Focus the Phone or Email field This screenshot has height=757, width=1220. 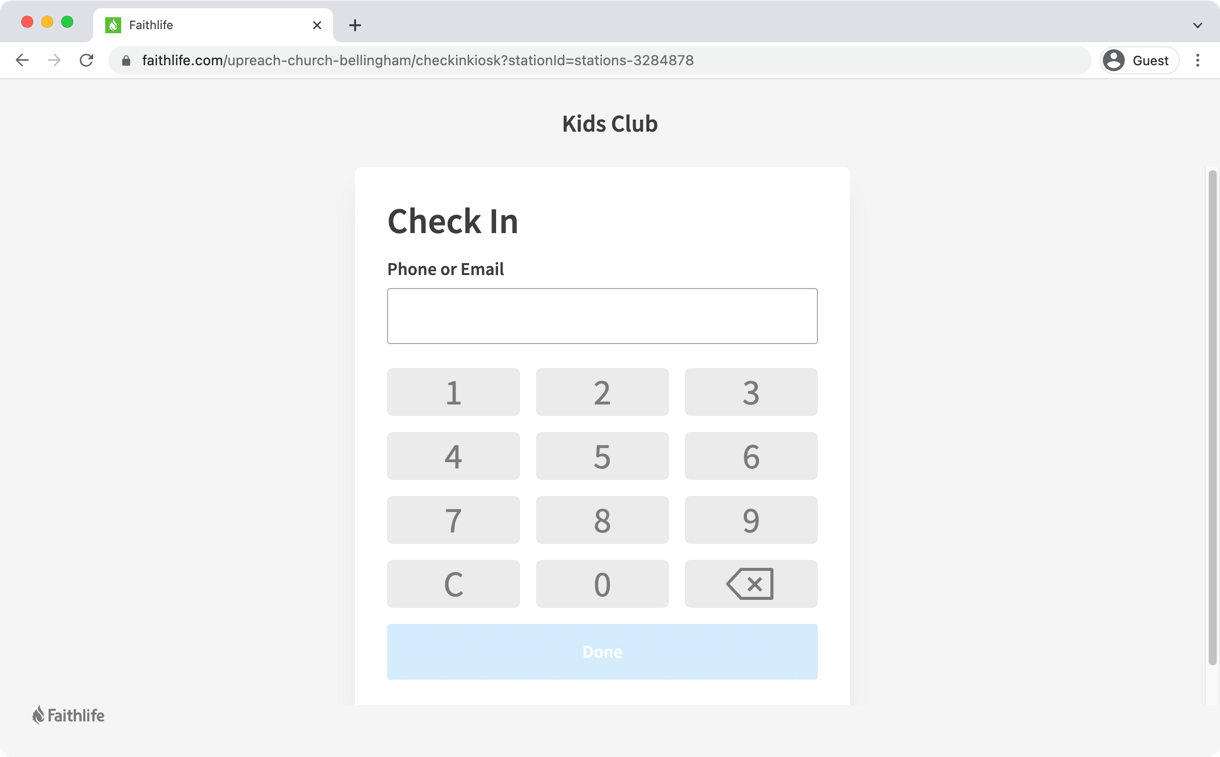click(x=602, y=316)
